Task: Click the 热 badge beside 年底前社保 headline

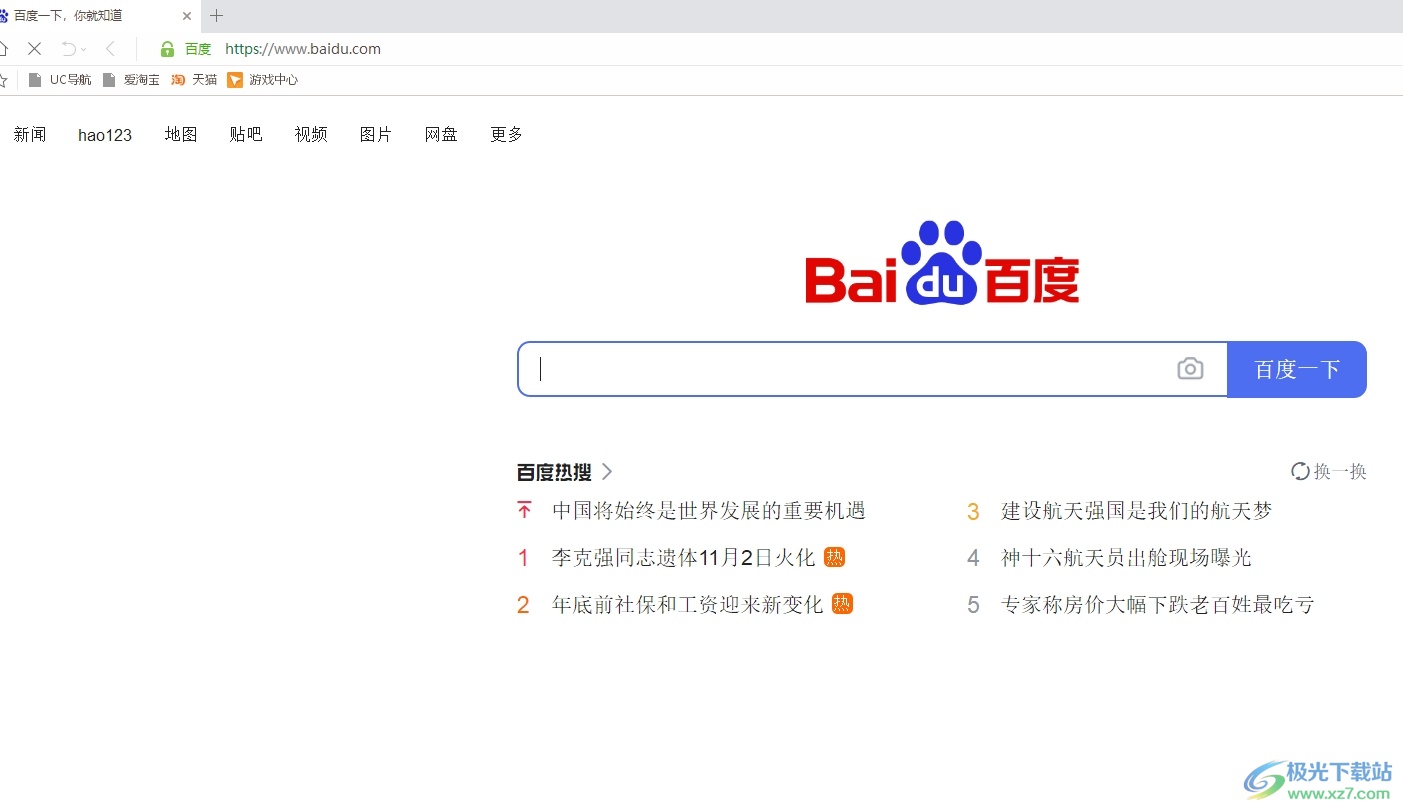Action: (843, 604)
